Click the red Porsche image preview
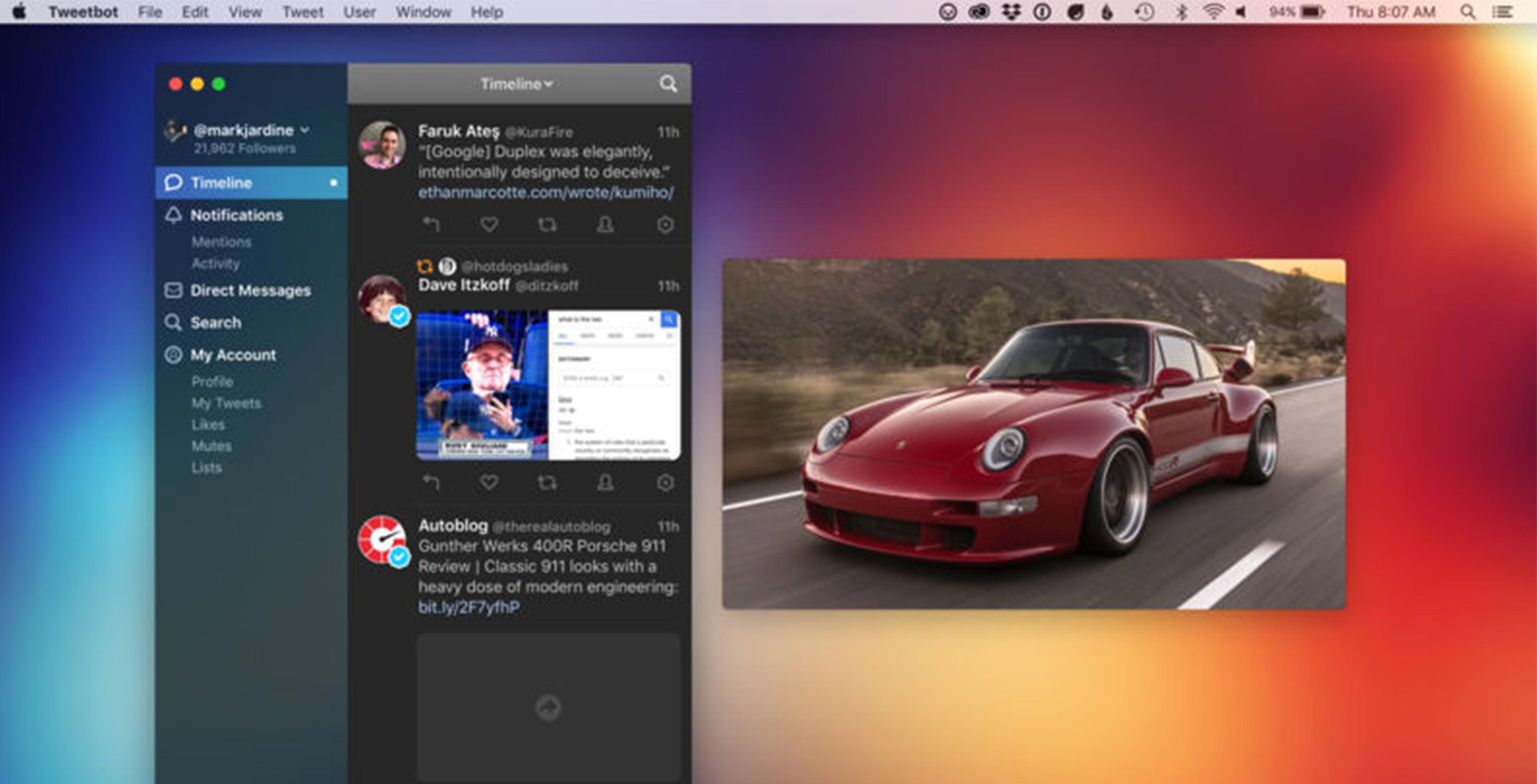The height and width of the screenshot is (784, 1537). click(1034, 434)
